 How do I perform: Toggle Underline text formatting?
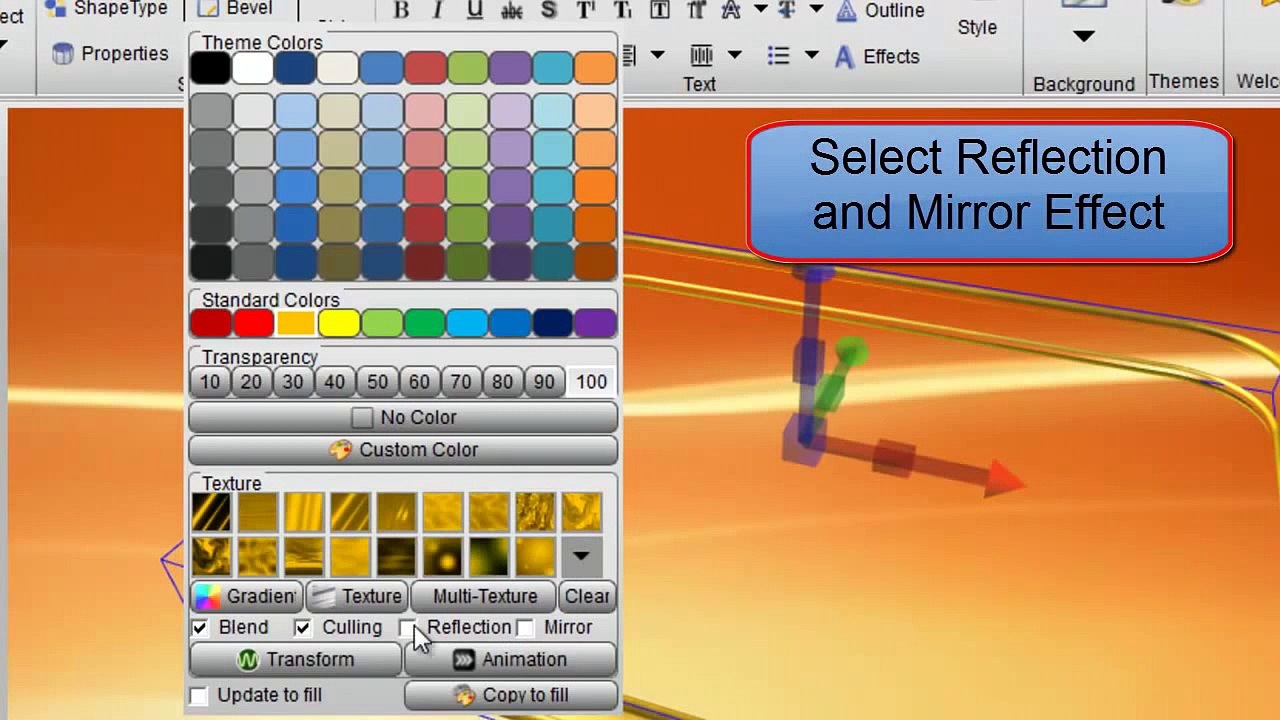tap(474, 10)
